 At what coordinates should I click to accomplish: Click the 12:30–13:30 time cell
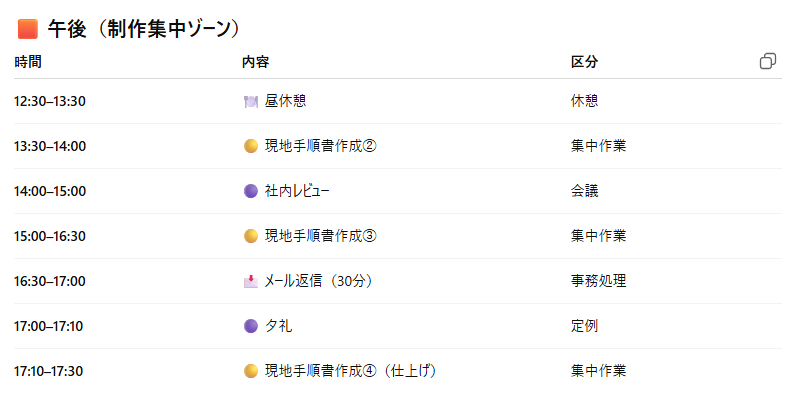tap(50, 101)
